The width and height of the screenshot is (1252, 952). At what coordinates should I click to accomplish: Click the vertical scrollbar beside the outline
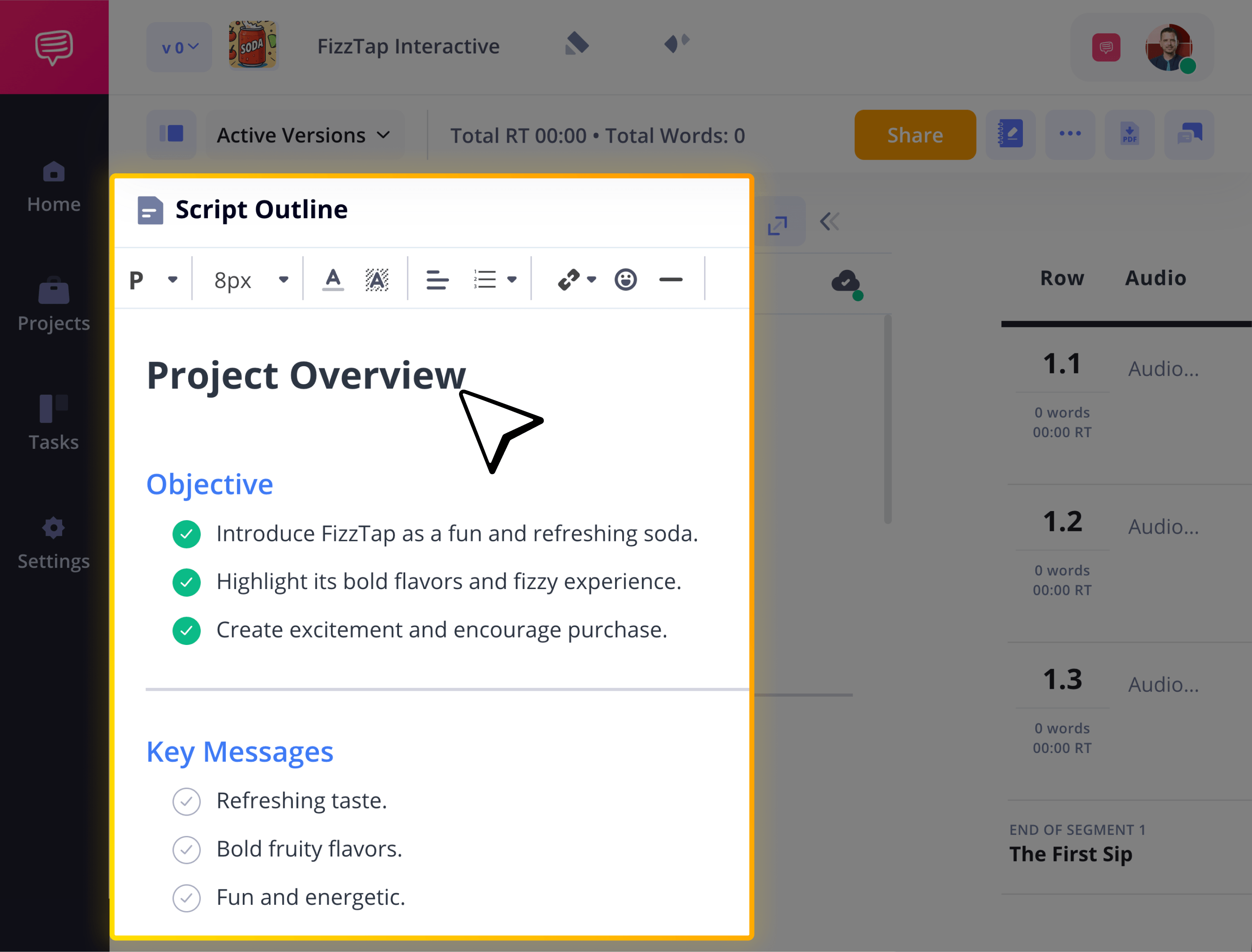(888, 419)
